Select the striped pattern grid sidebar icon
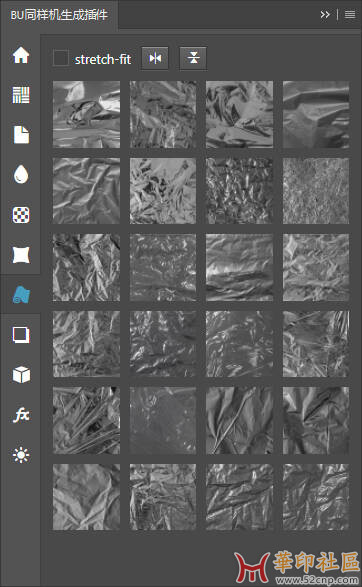 tap(21, 95)
